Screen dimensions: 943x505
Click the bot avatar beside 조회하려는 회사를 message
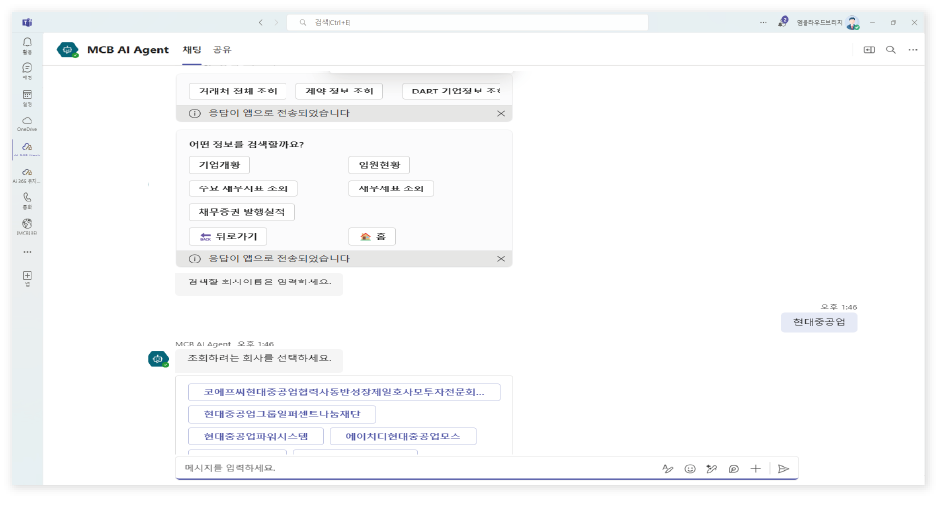tap(158, 359)
